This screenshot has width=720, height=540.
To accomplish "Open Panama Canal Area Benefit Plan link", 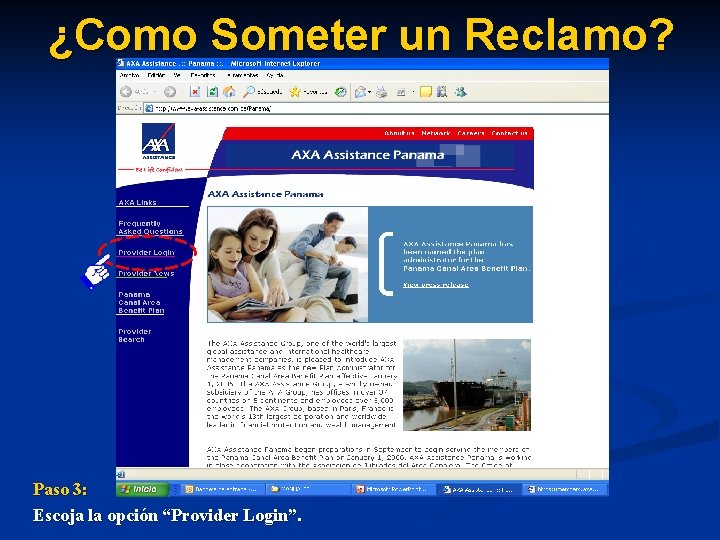I will pos(141,303).
